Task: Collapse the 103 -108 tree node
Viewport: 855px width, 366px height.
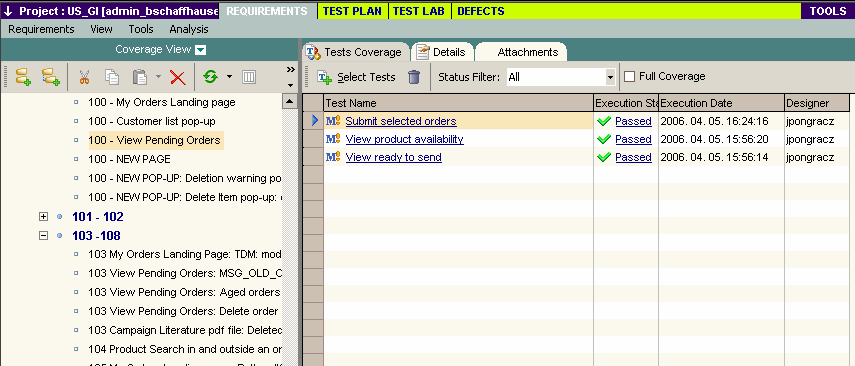Action: click(x=44, y=236)
